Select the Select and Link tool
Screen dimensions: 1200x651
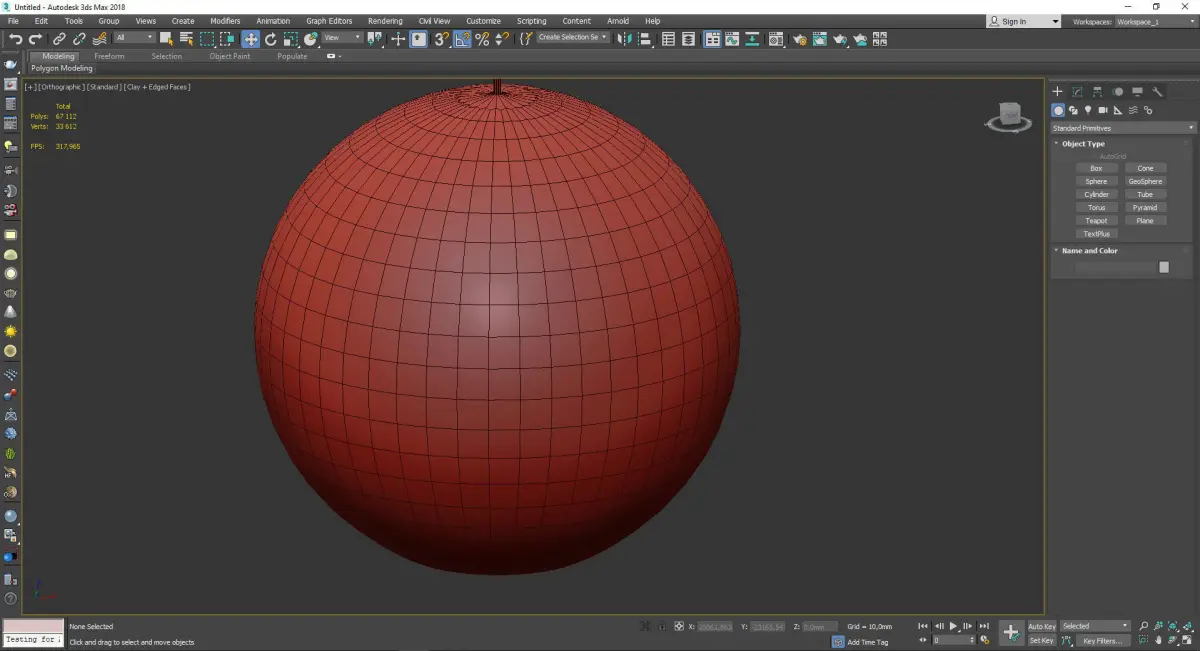click(59, 39)
